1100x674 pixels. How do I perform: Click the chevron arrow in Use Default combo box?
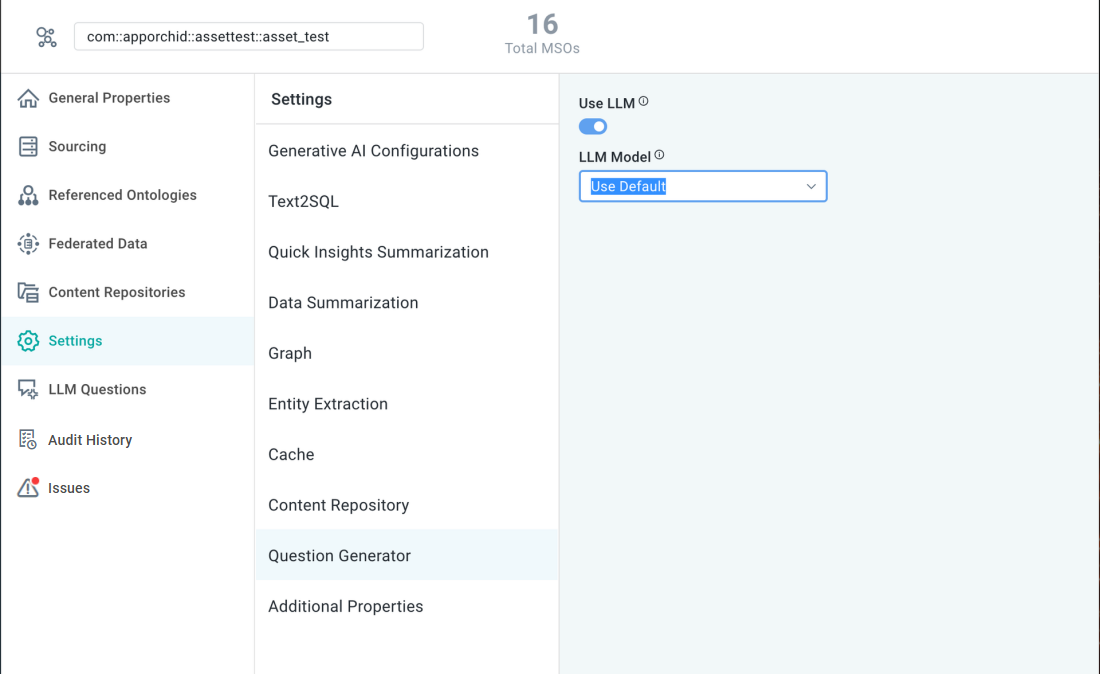tap(811, 186)
